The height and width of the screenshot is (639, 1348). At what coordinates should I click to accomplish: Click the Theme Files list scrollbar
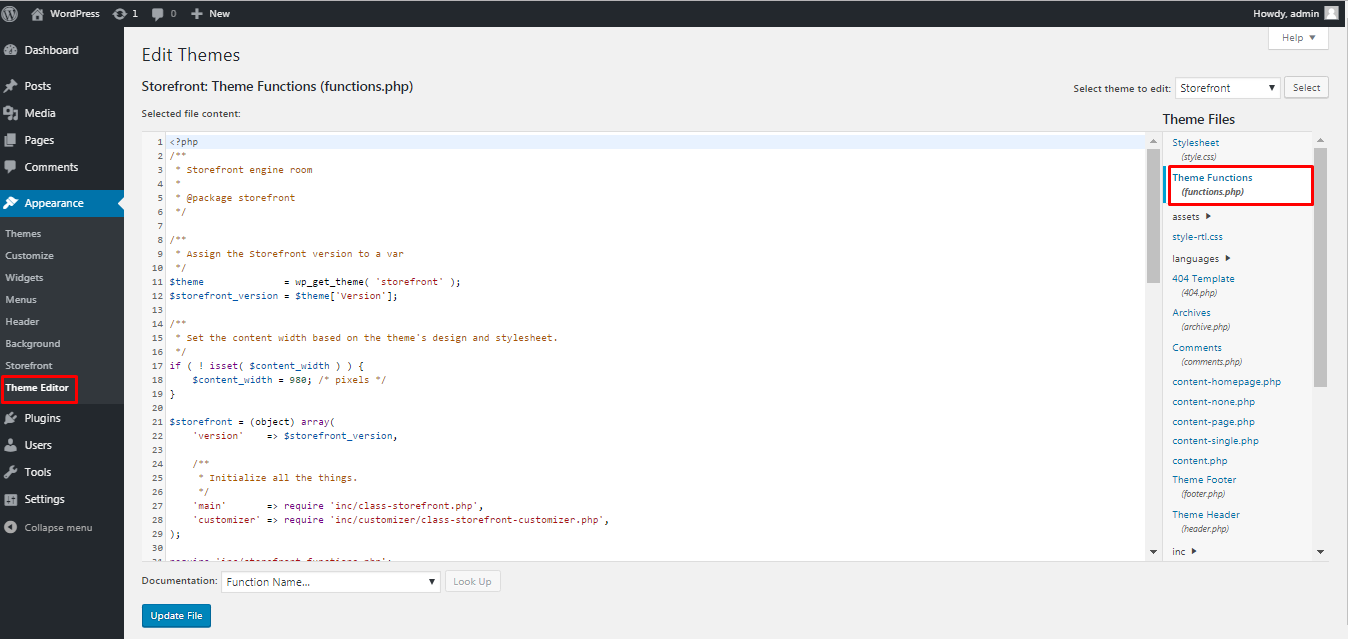click(1320, 267)
